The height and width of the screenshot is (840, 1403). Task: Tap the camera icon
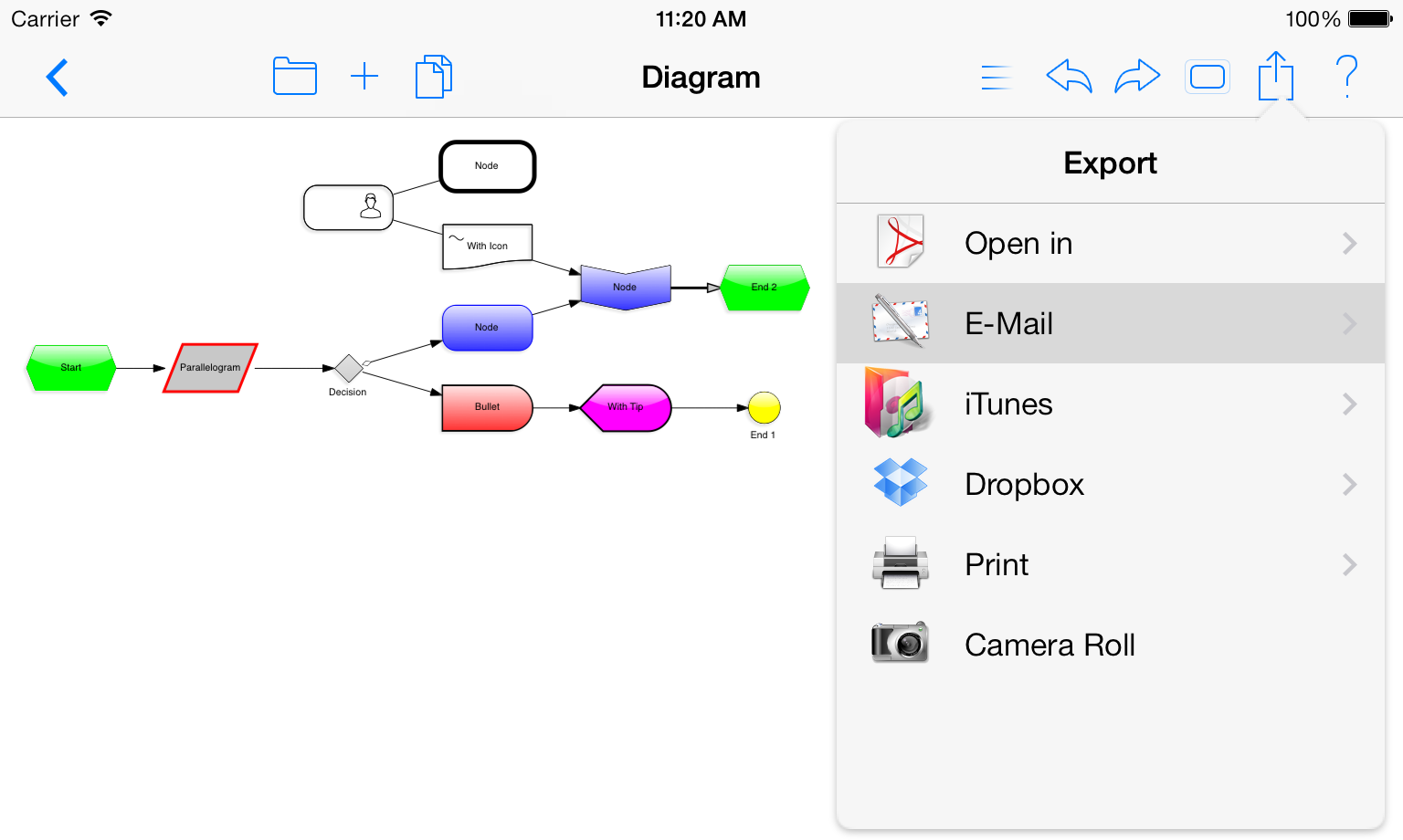coord(900,642)
